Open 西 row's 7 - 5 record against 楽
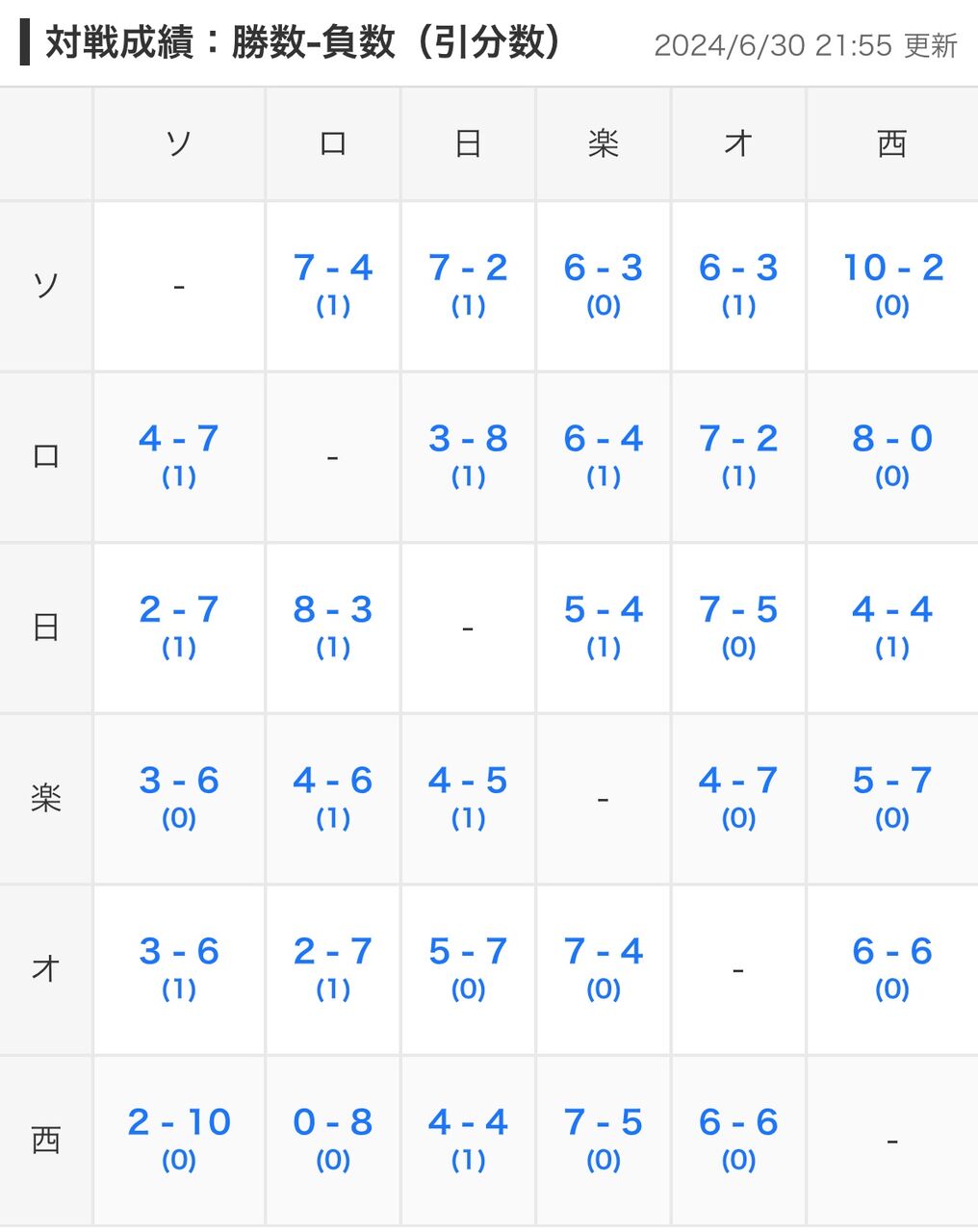 coord(603,1123)
